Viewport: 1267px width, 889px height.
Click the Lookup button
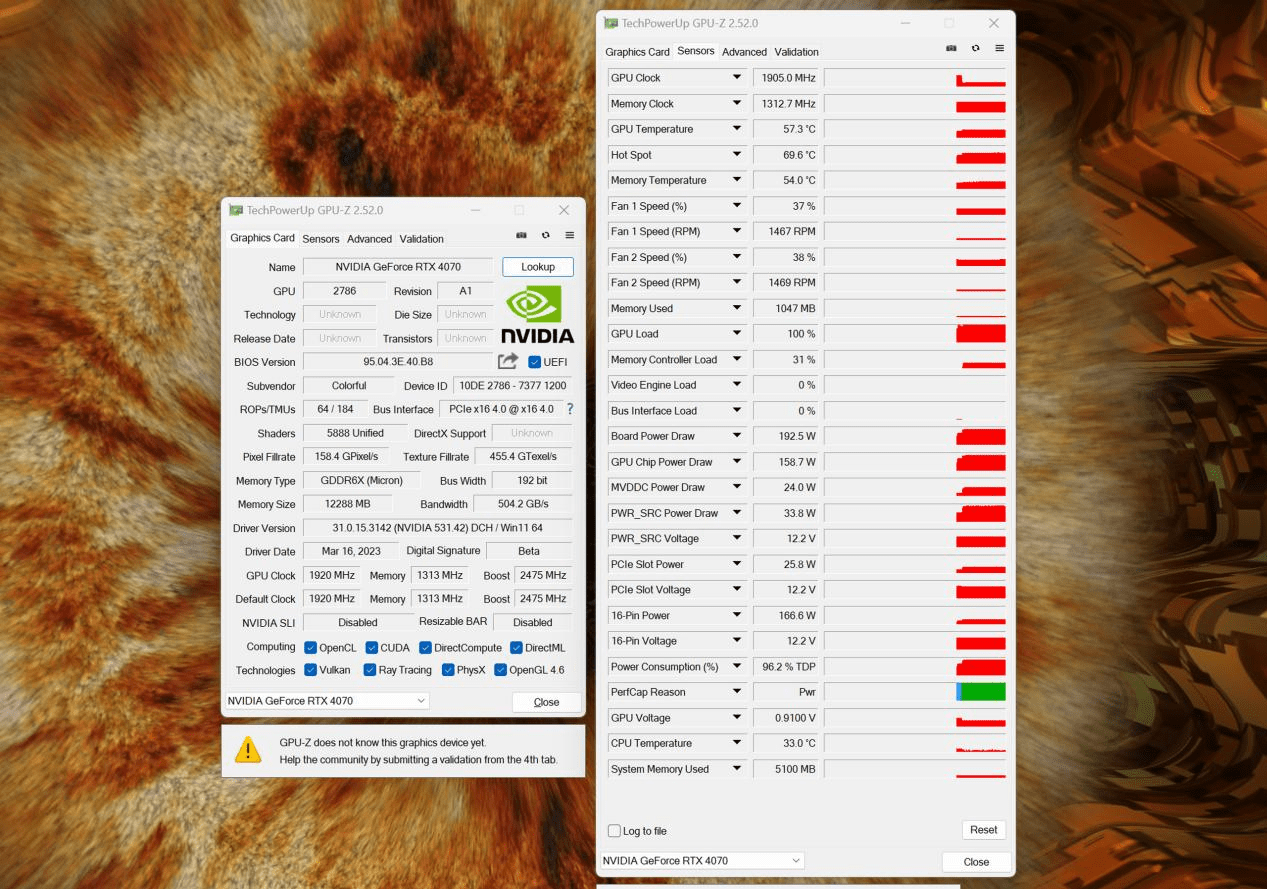[x=538, y=267]
